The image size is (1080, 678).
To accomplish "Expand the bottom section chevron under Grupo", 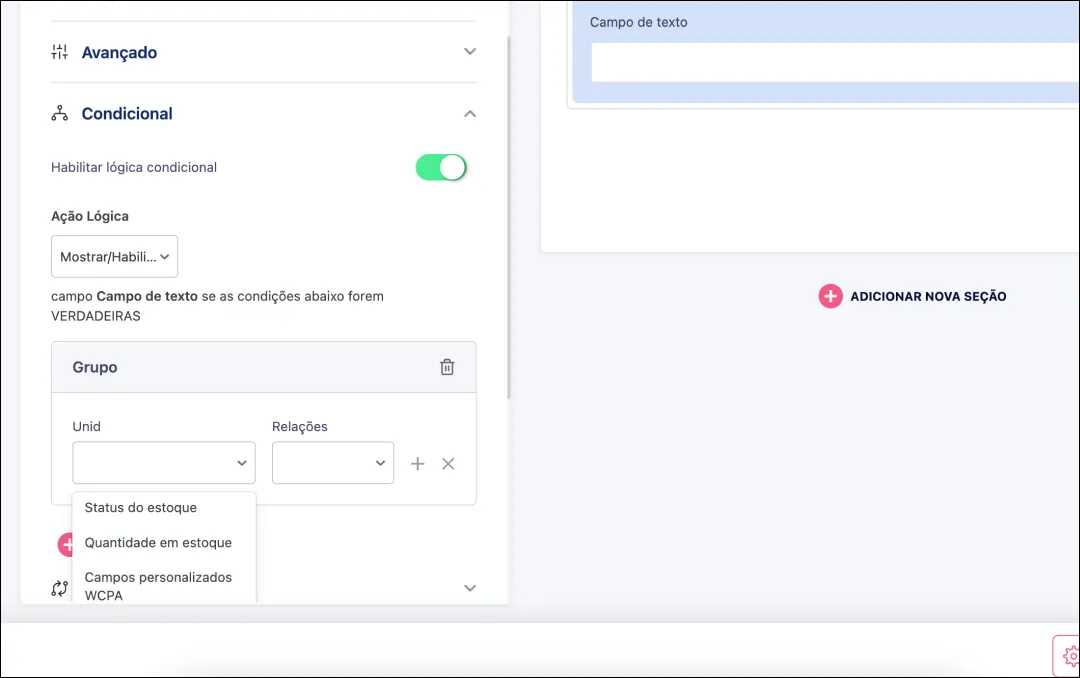I will click(470, 588).
